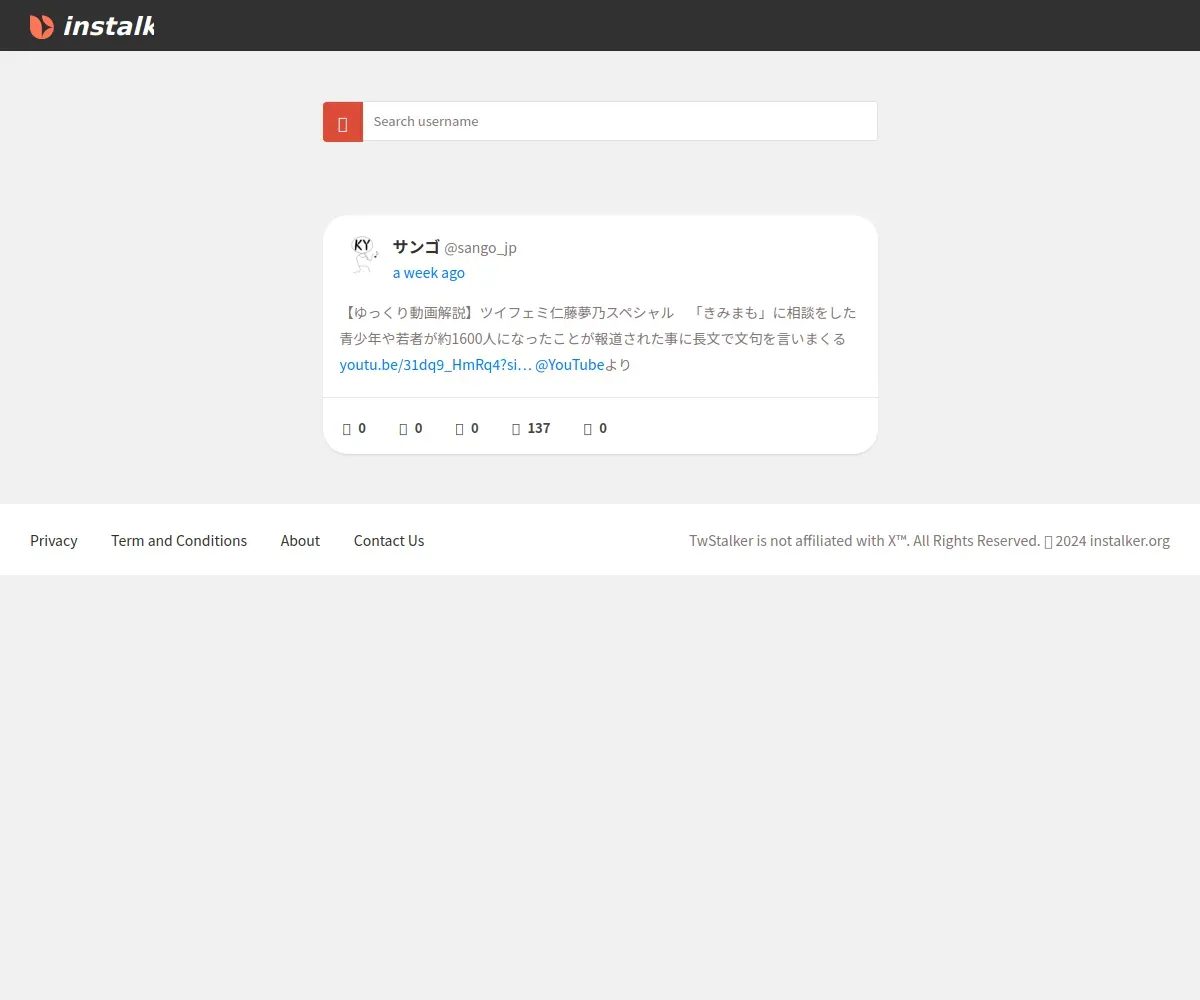Click the second stat icon showing 0

tap(403, 428)
